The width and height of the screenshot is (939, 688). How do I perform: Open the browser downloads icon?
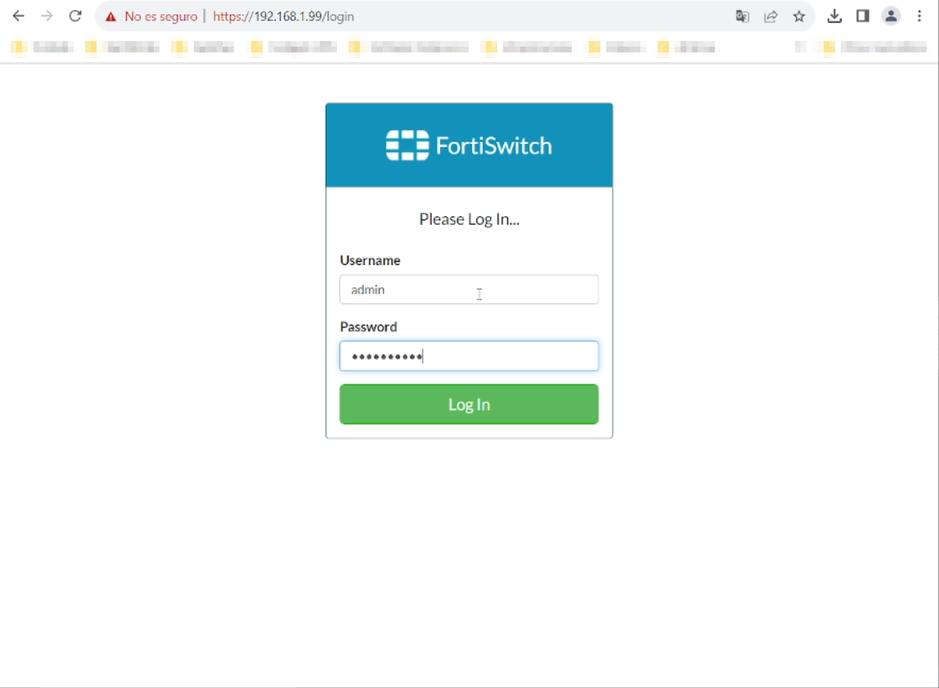point(834,16)
